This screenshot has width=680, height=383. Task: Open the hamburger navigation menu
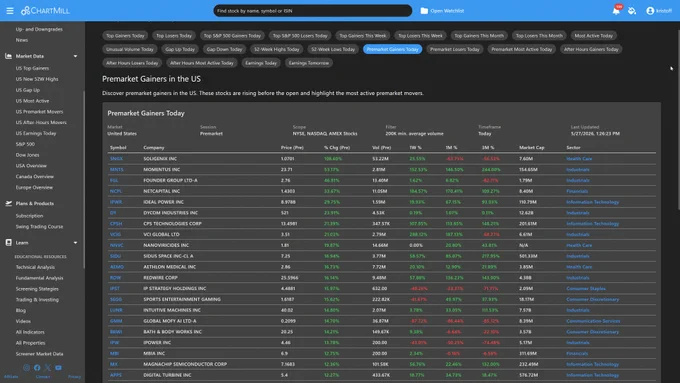[x=10, y=10]
